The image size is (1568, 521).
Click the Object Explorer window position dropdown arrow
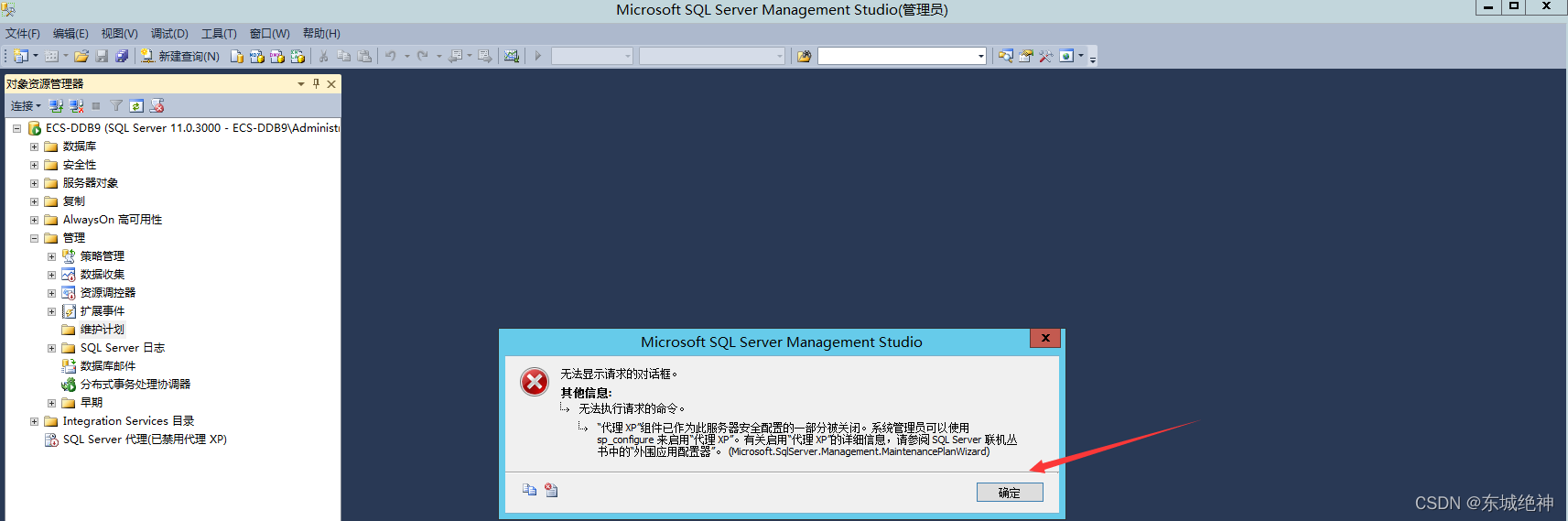tap(301, 83)
